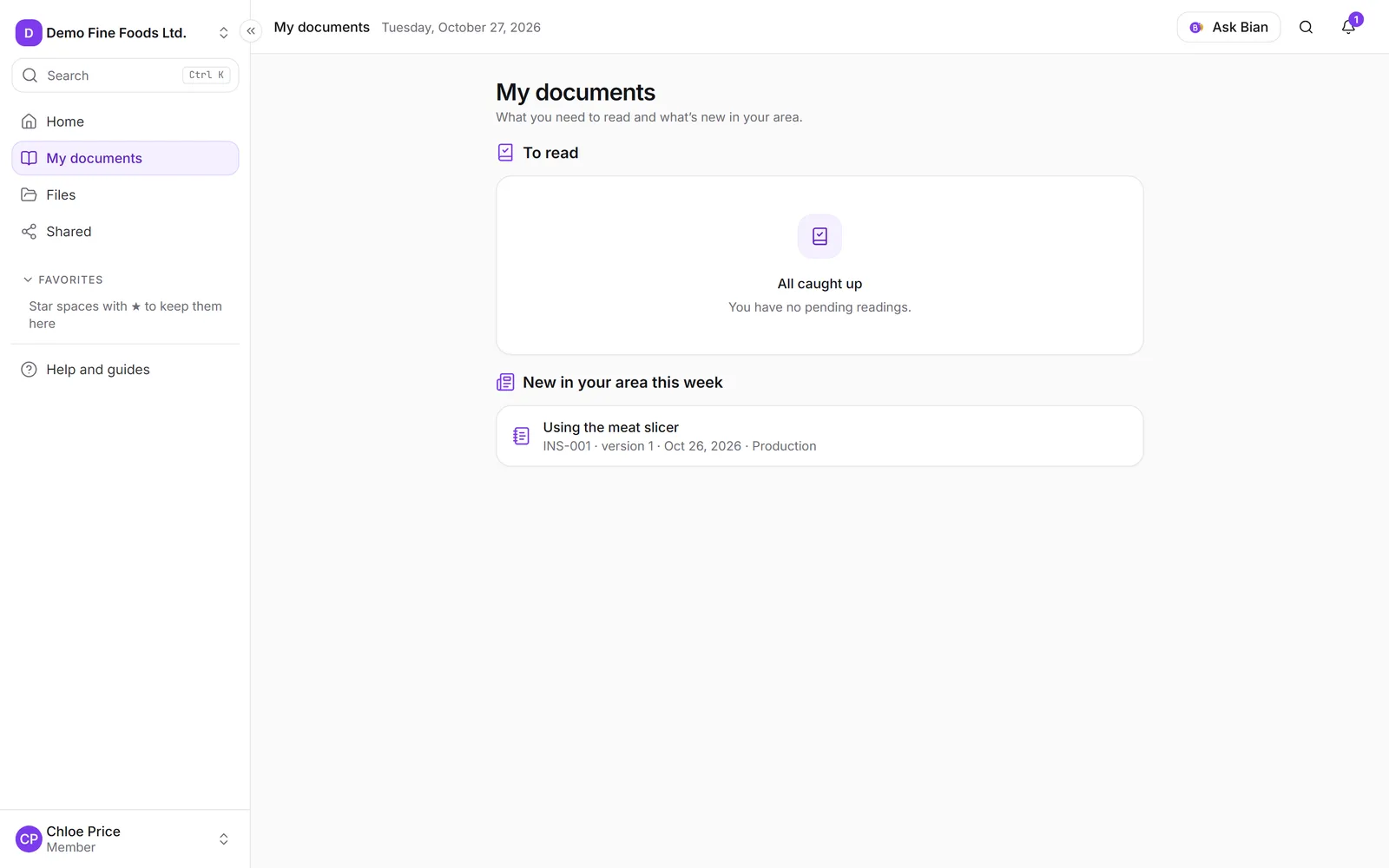The width and height of the screenshot is (1389, 868).
Task: Click the Member role label
Action: (71, 847)
